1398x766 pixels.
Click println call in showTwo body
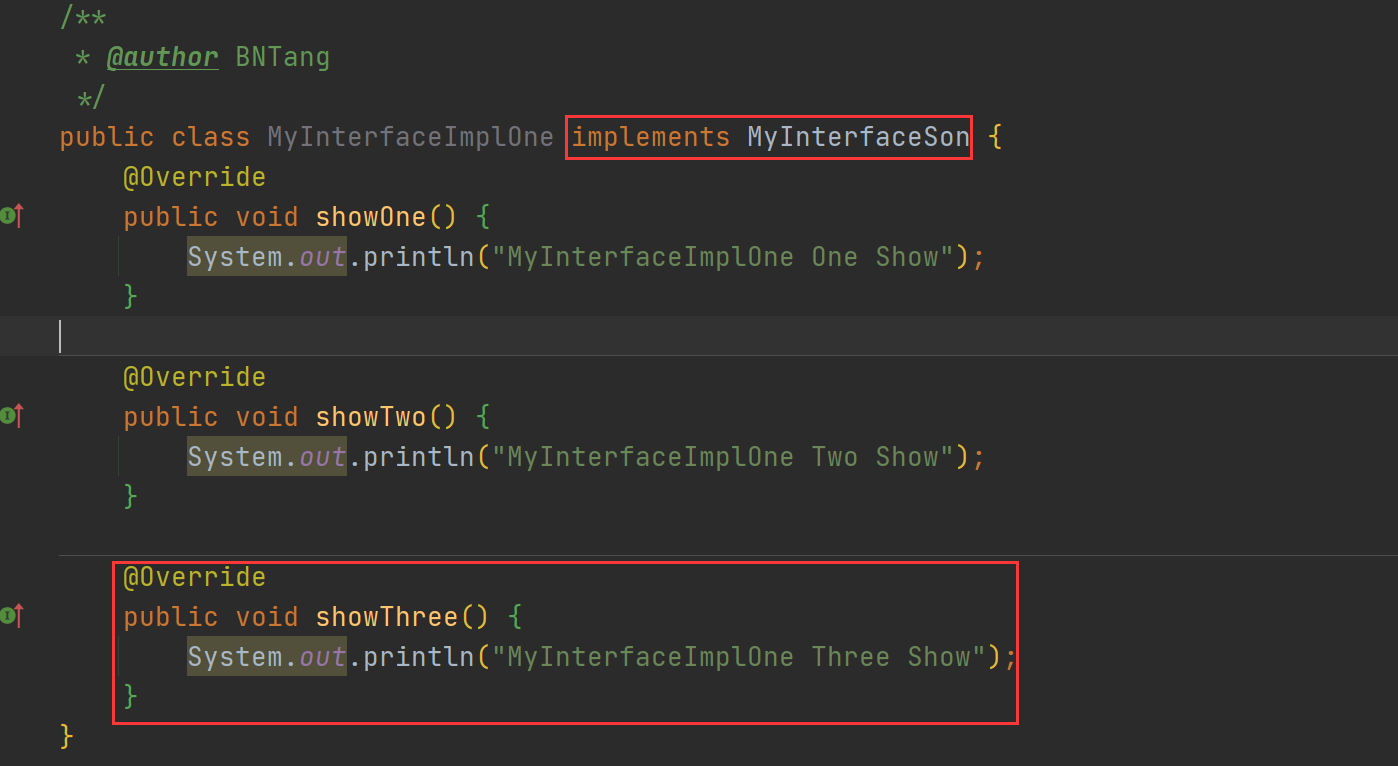pos(418,457)
